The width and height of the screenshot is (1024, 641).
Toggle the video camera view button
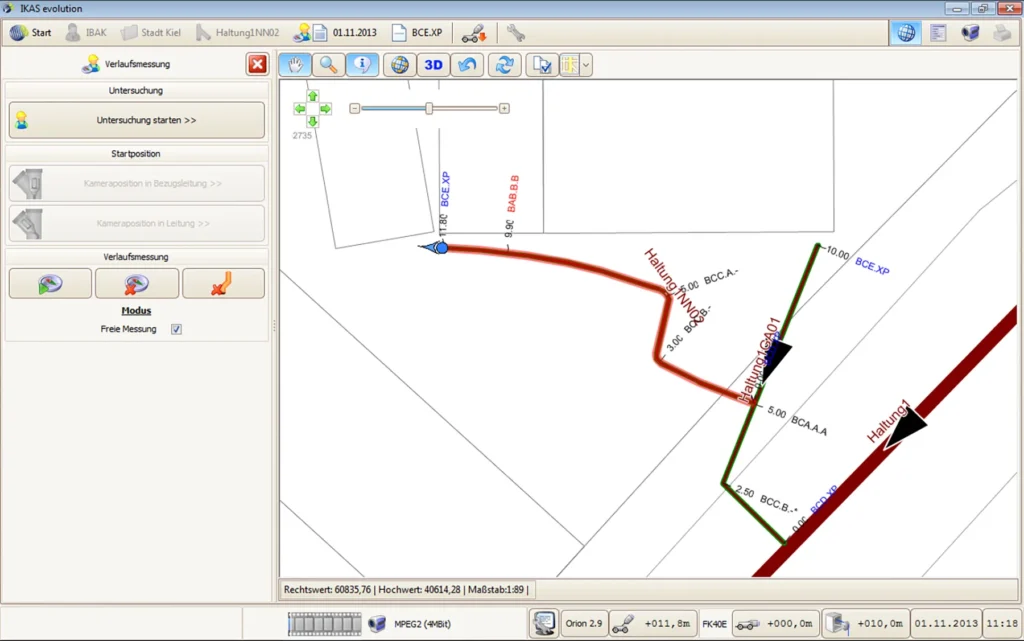point(970,32)
